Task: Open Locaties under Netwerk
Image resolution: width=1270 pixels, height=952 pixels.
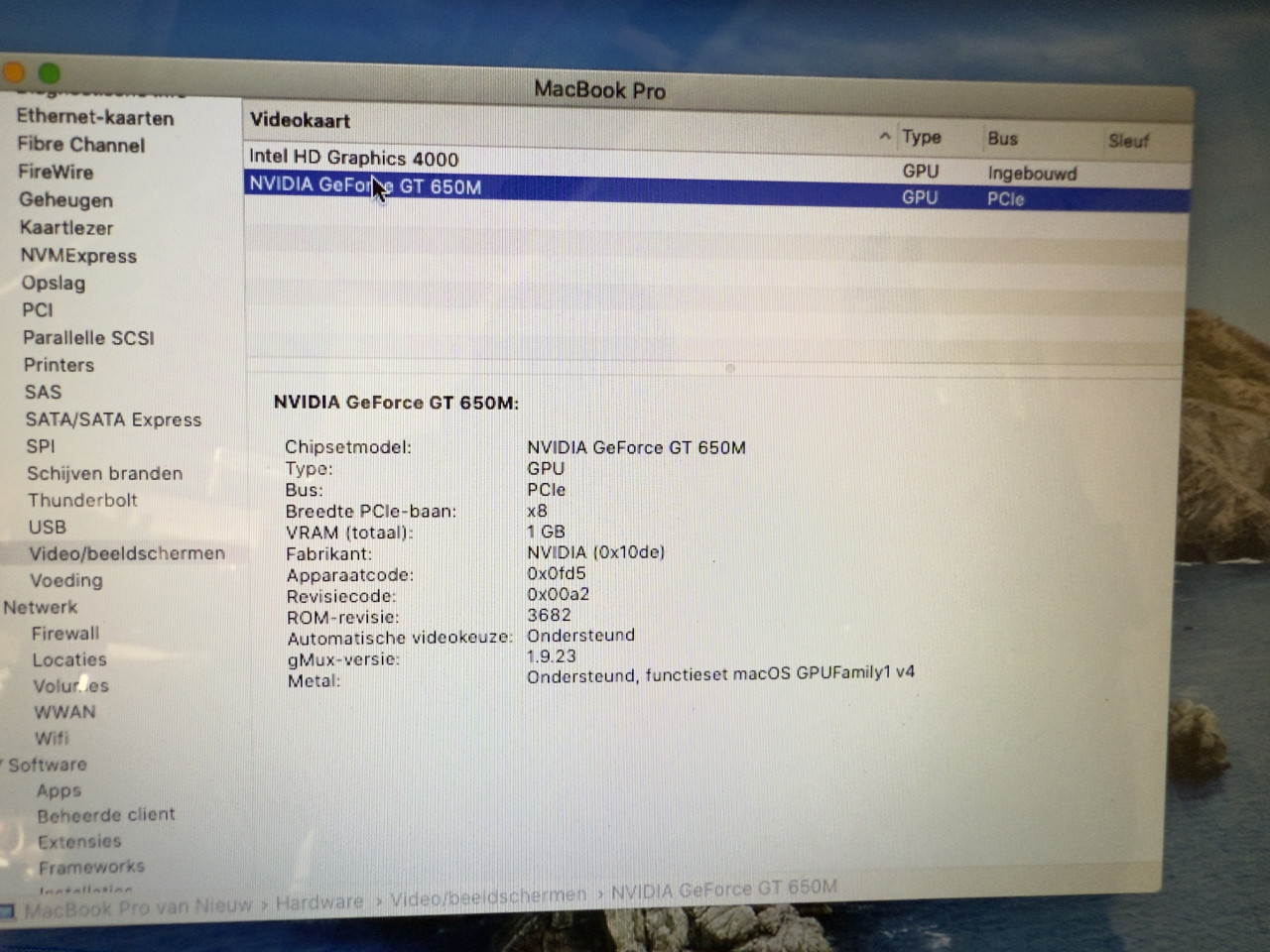Action: [x=69, y=659]
